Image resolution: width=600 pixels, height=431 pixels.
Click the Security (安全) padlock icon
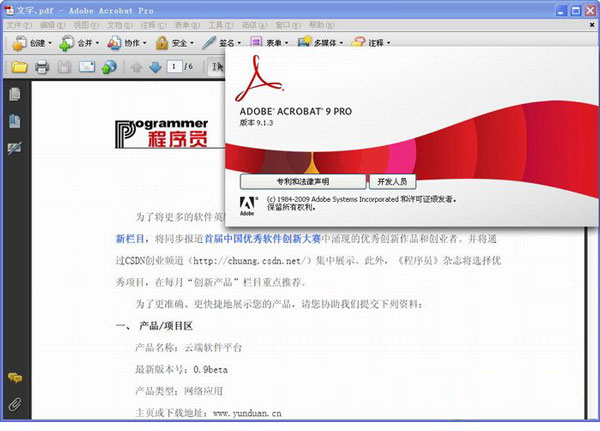[x=162, y=43]
